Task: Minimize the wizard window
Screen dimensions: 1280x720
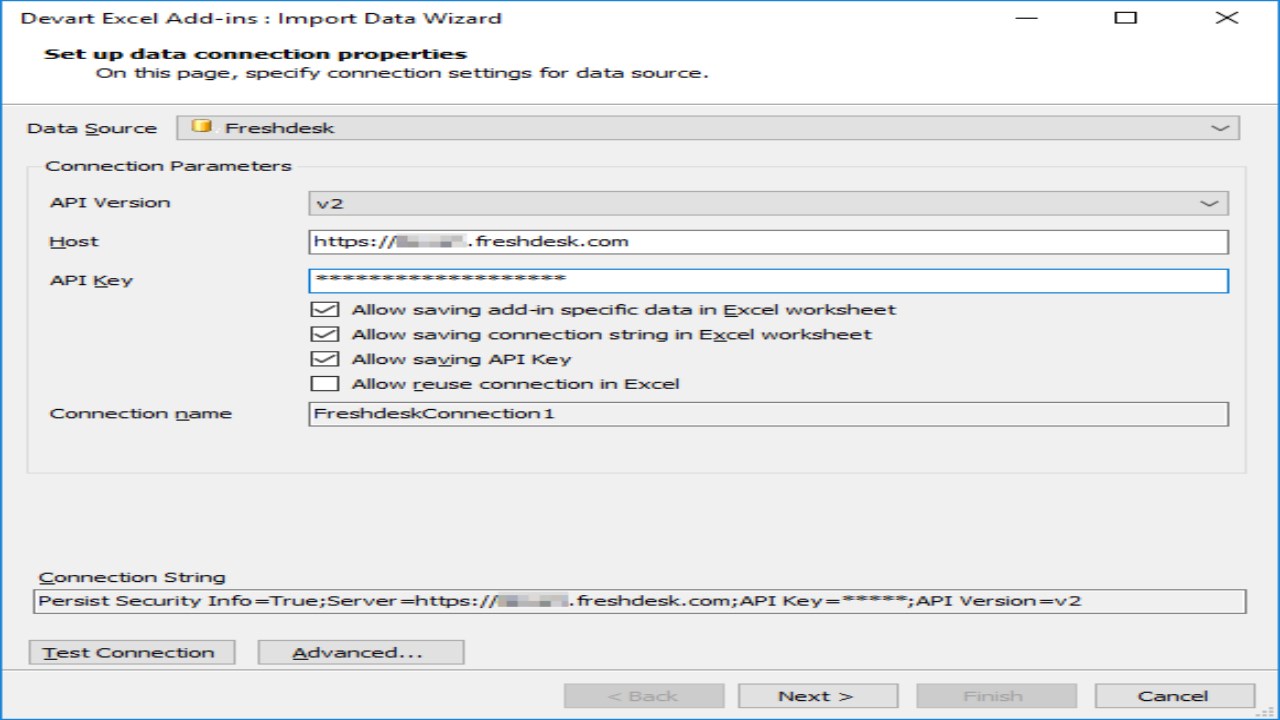Action: click(x=1025, y=18)
